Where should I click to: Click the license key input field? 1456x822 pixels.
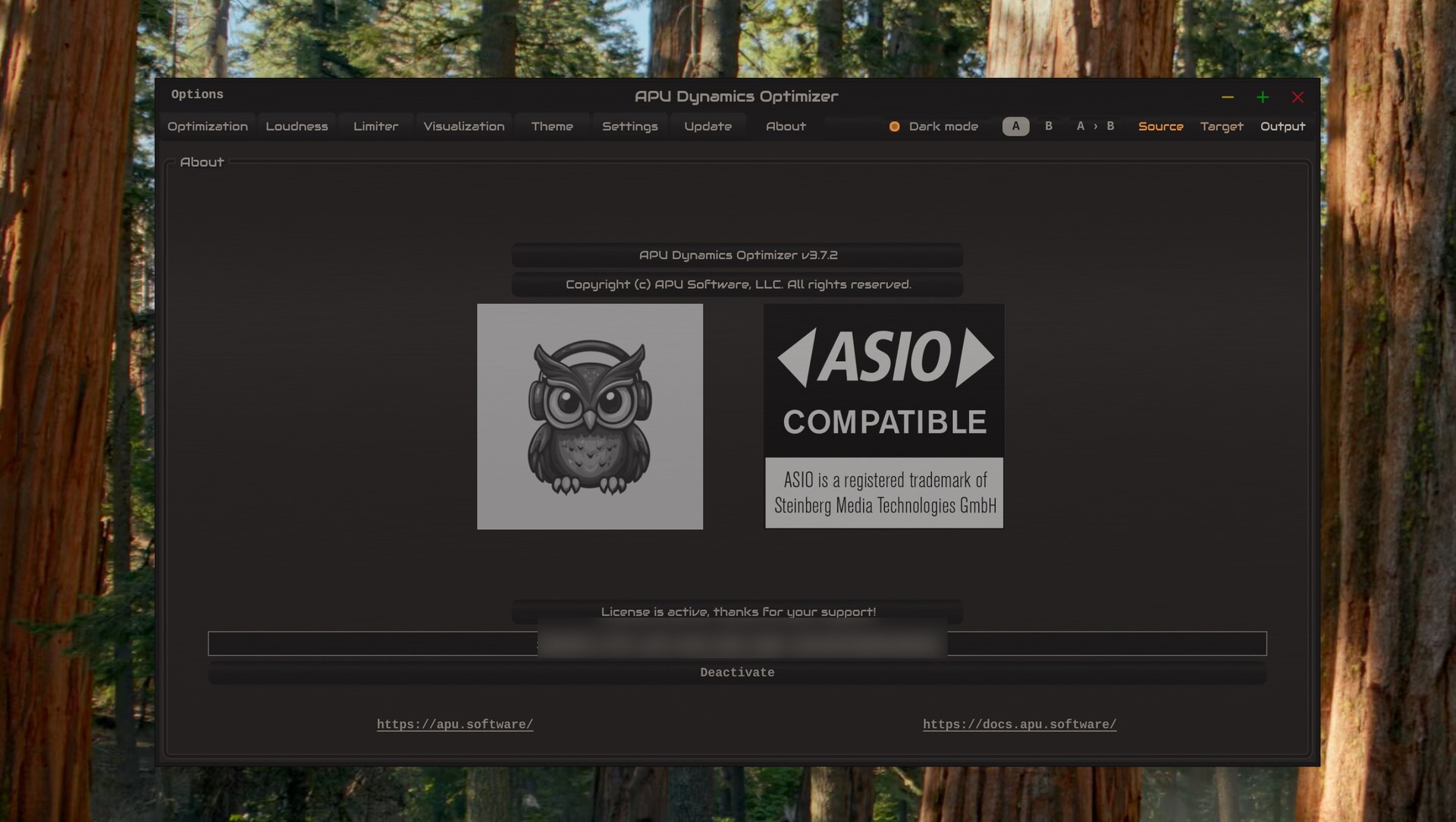[x=737, y=643]
